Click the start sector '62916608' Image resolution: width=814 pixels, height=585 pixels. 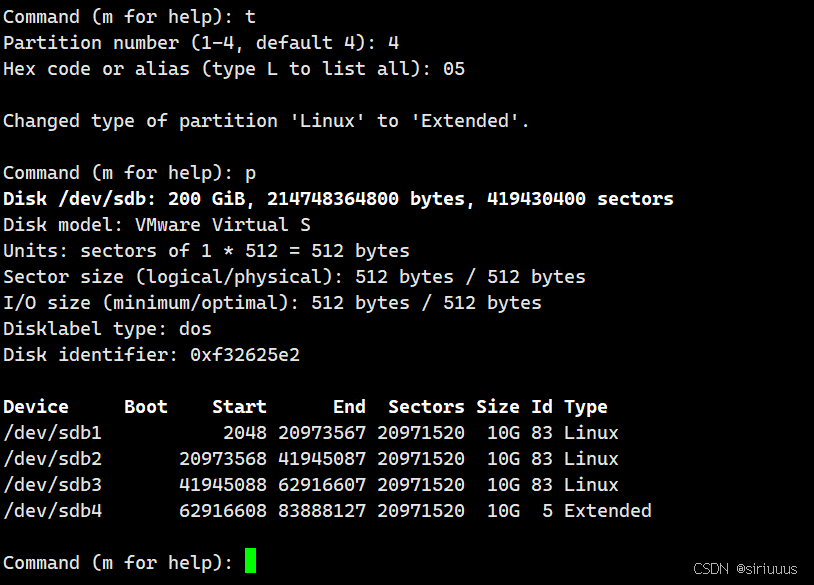tap(223, 511)
